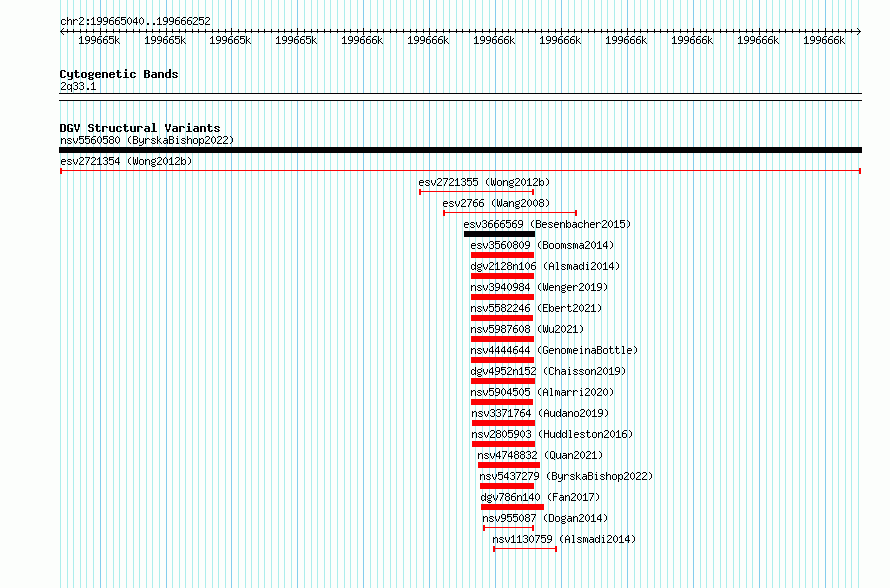Select the nsv3940984 red bar glyph
This screenshot has height=588, width=890.
(x=502, y=297)
